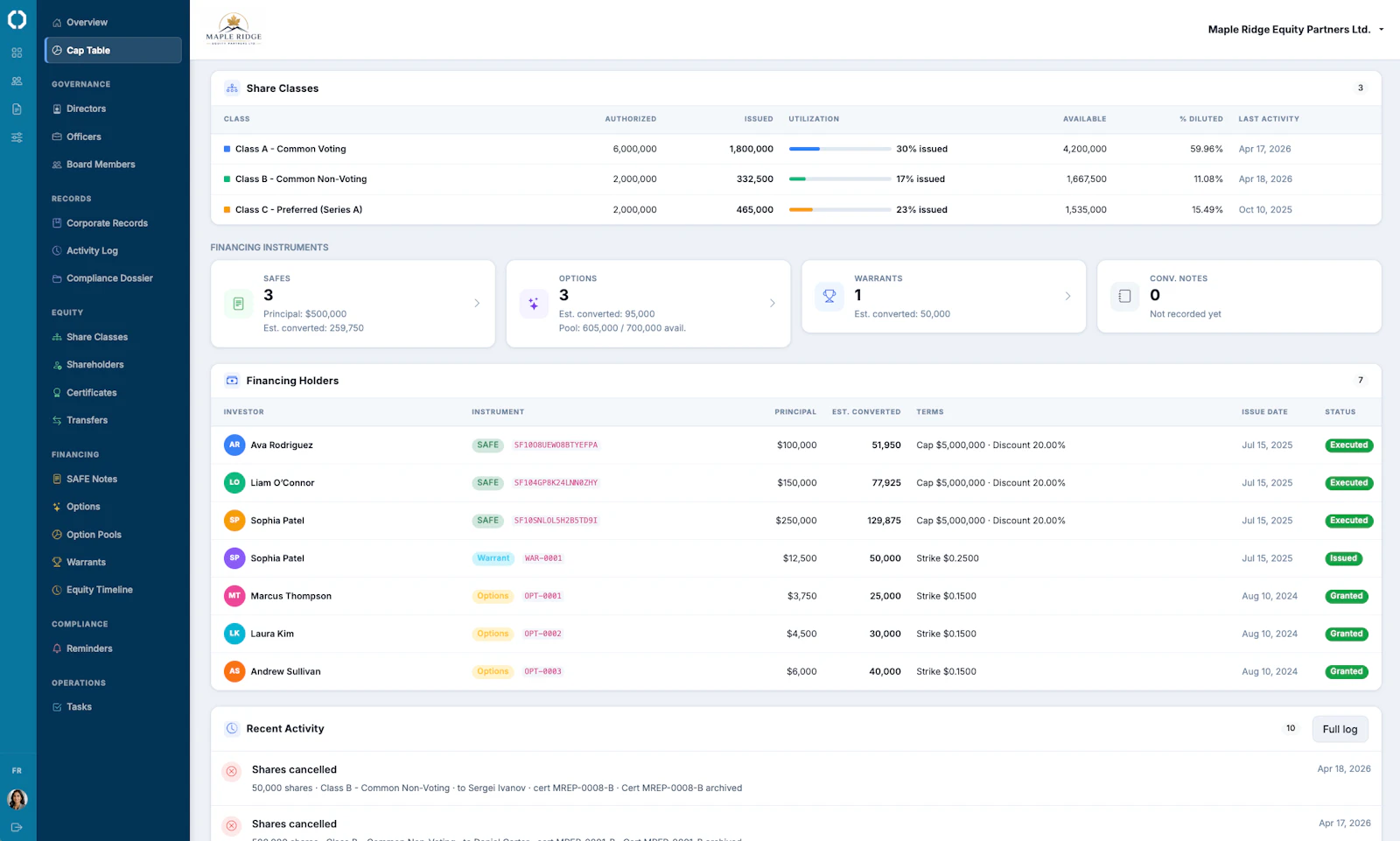Viewport: 1400px width, 841px height.
Task: Click the Options card sparkle icon
Action: tap(534, 304)
